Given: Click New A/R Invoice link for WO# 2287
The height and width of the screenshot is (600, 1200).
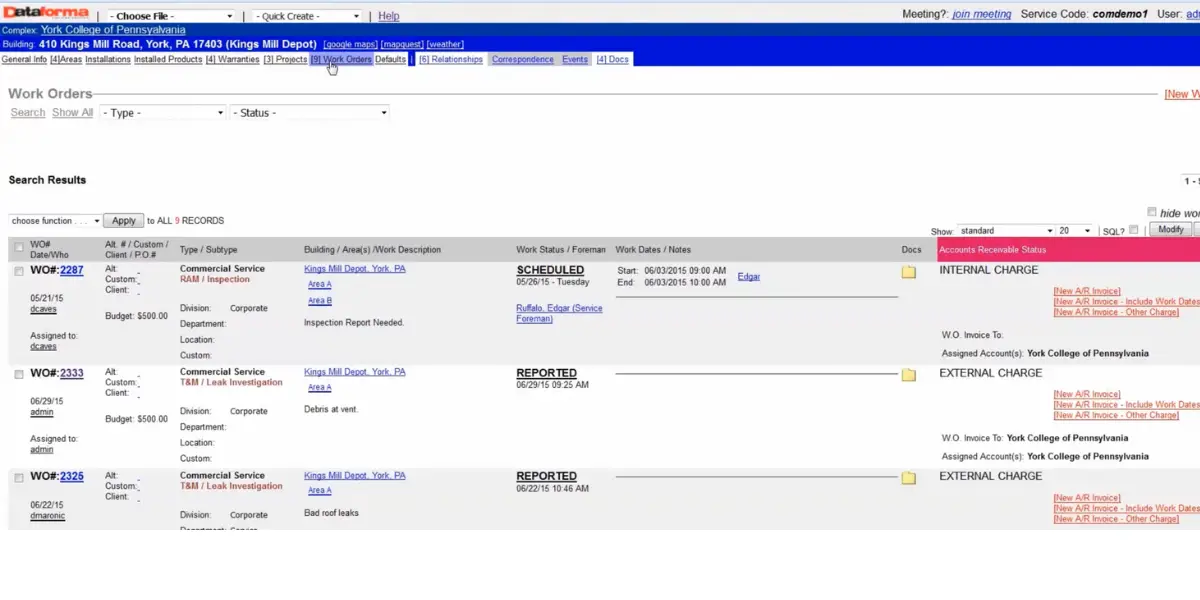Looking at the screenshot, I should pyautogui.click(x=1087, y=291).
